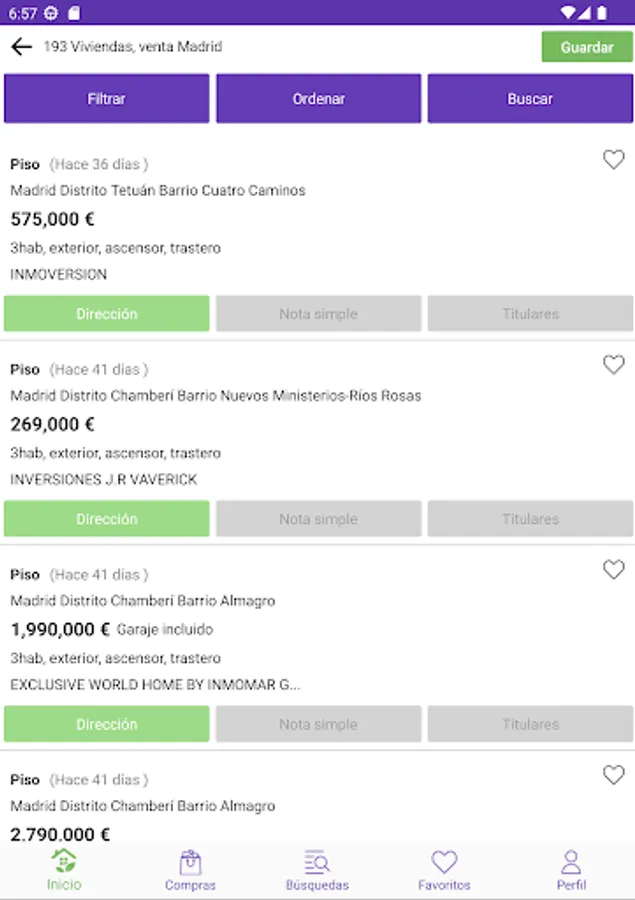This screenshot has height=900, width=635.
Task: Show Dirección for the INMOVERSION listing
Action: pos(106,314)
